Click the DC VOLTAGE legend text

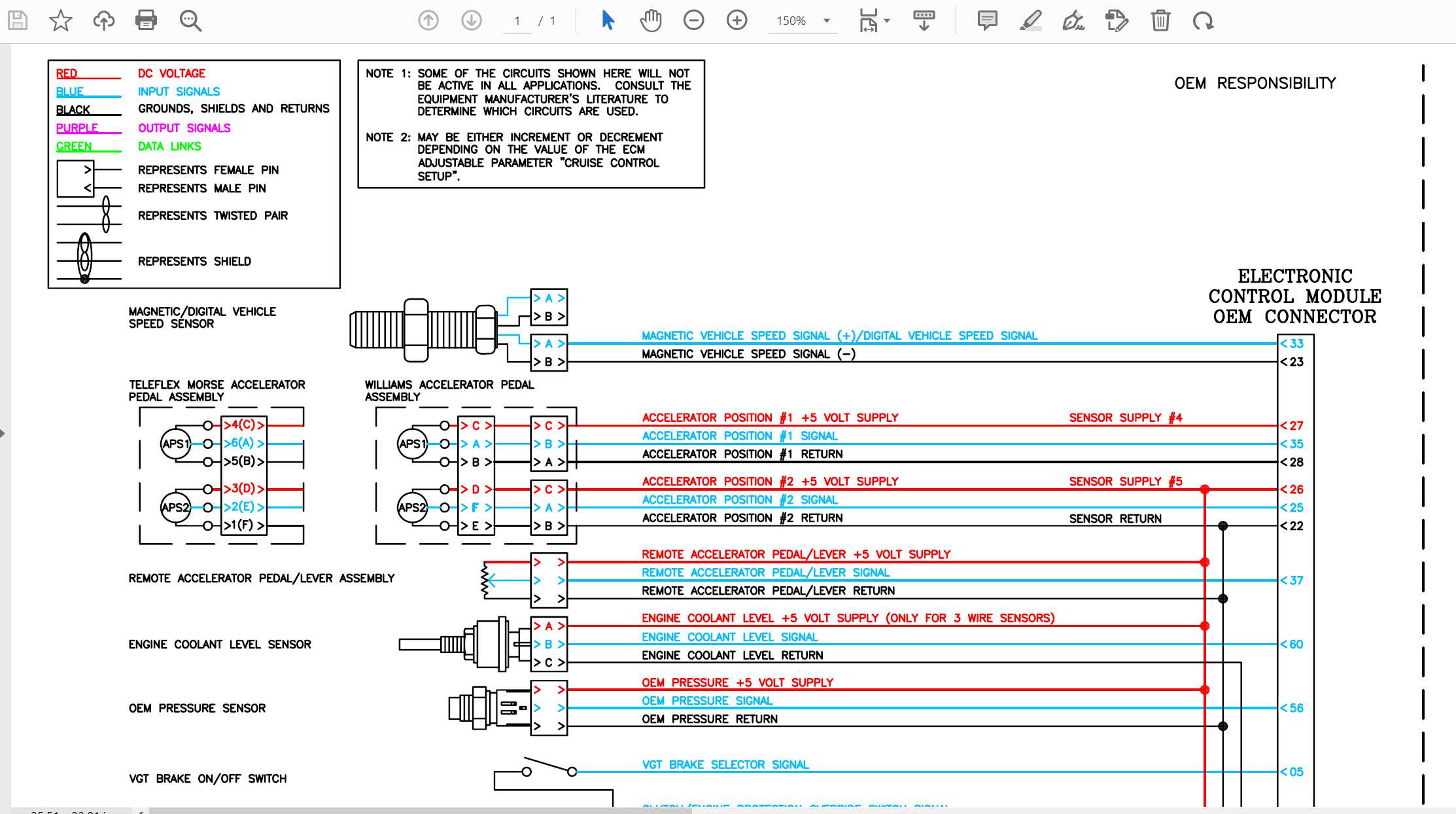click(x=171, y=73)
